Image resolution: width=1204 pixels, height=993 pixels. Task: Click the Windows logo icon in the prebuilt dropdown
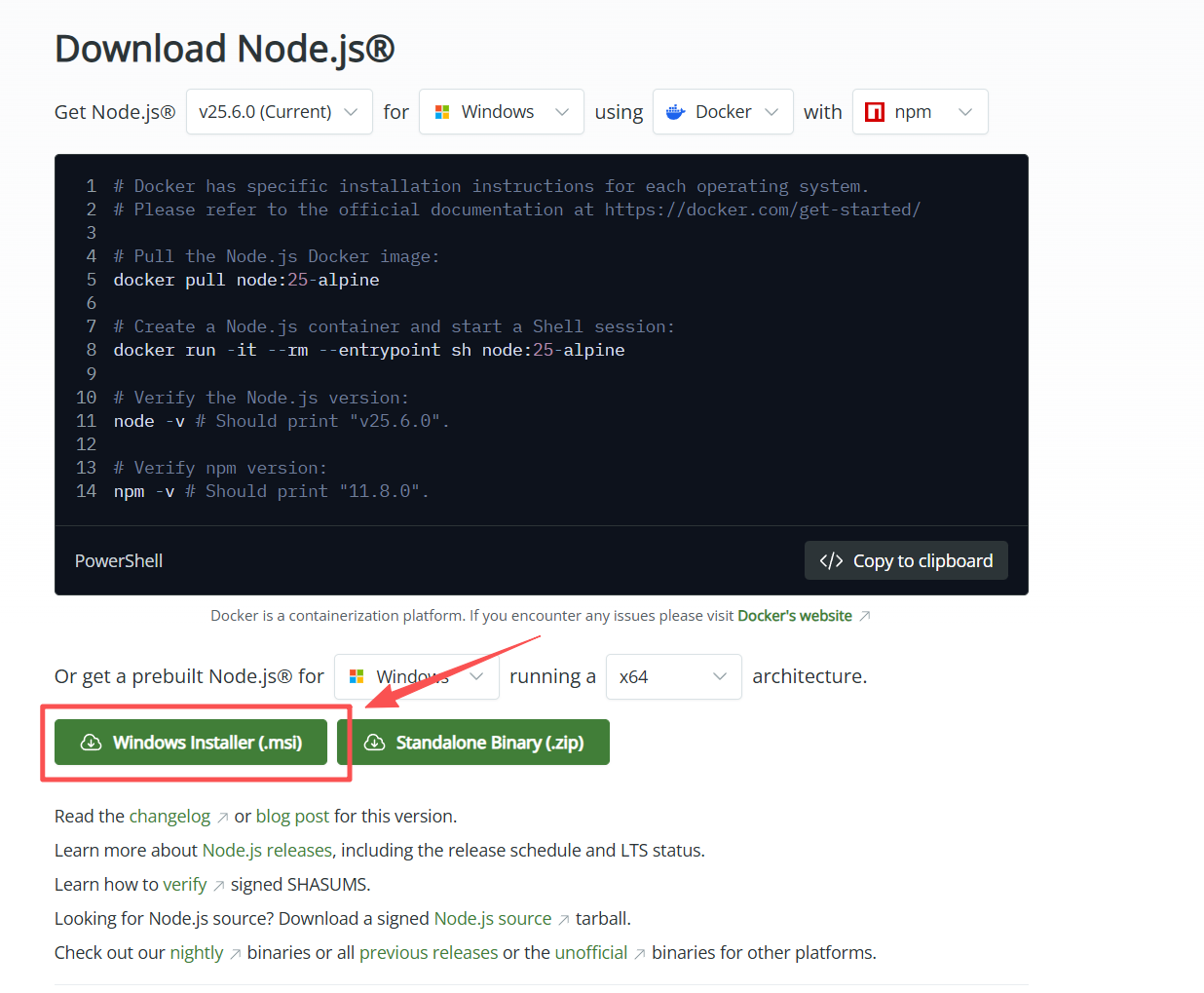point(357,676)
